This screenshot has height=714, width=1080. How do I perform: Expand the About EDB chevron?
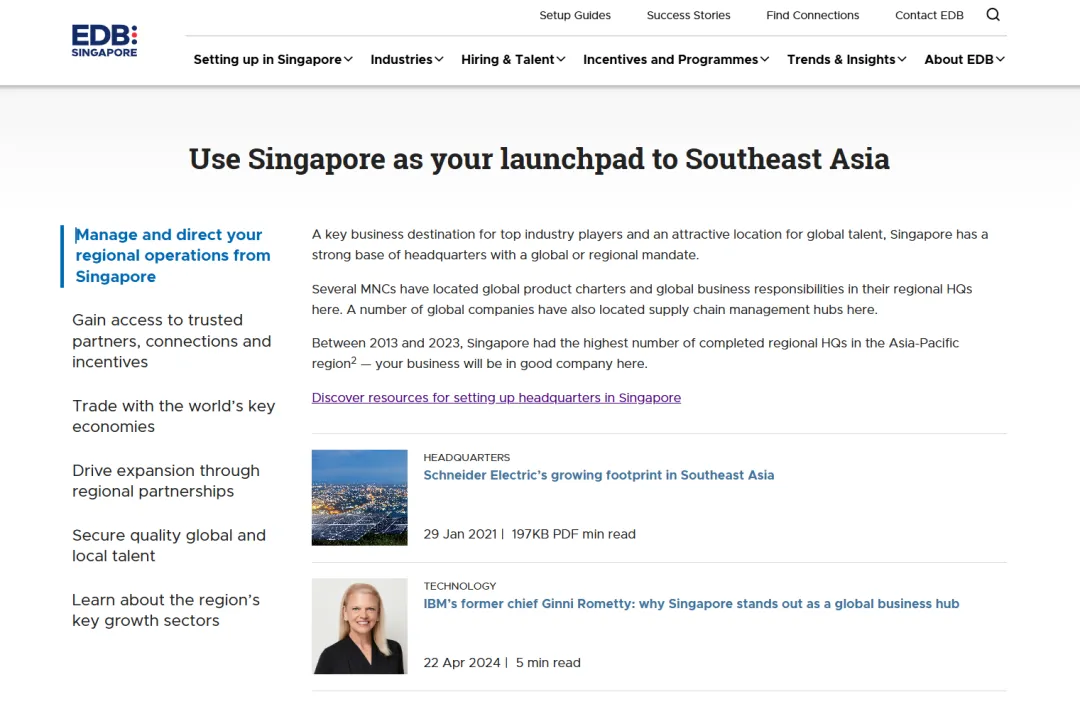point(1000,59)
